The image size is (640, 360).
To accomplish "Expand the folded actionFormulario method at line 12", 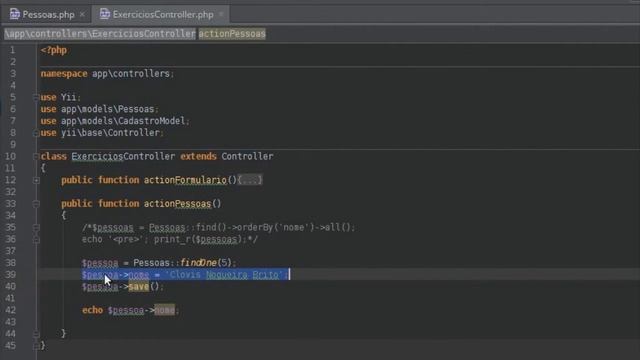I will coord(36,180).
